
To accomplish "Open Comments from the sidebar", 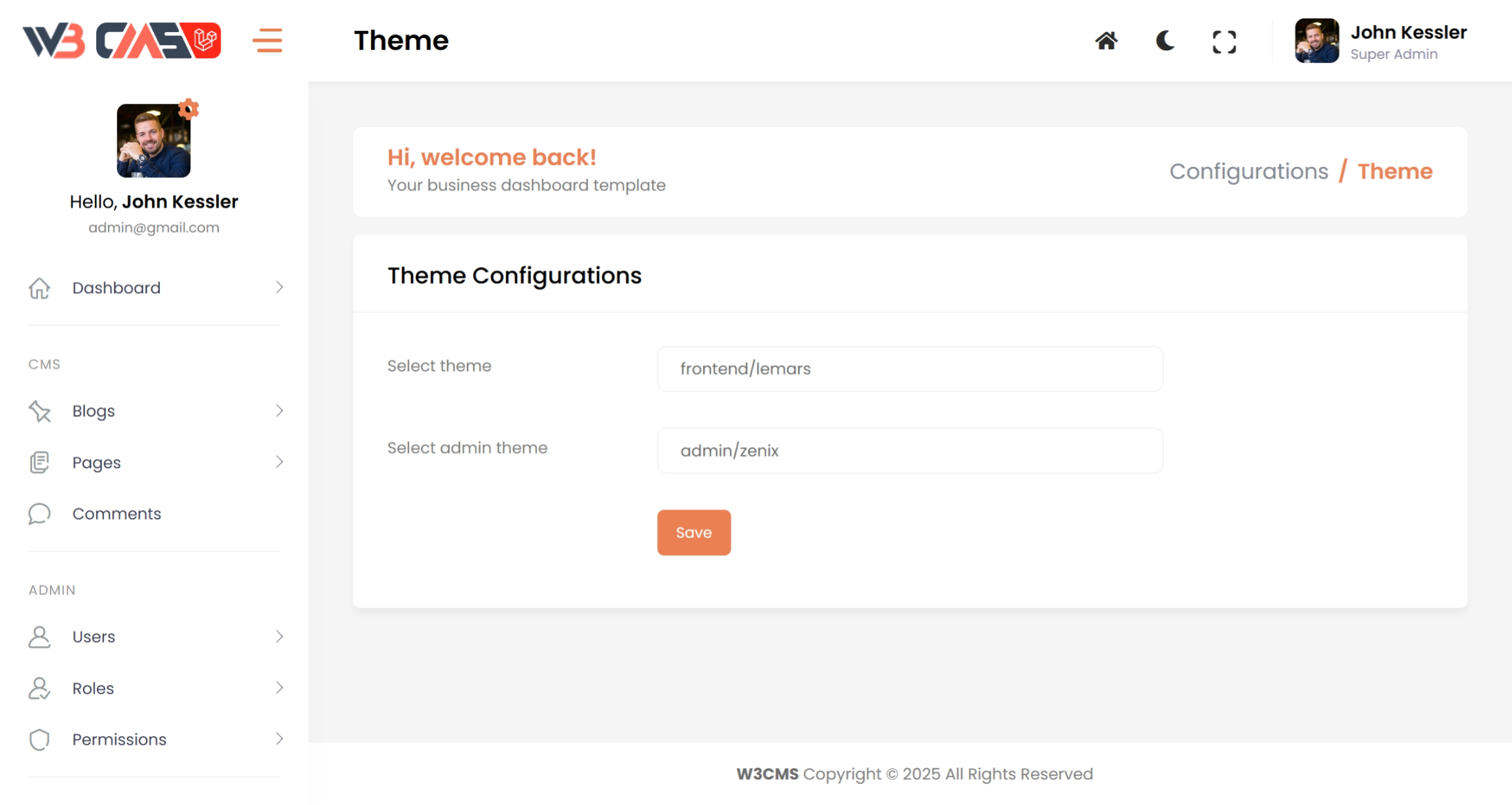I will (x=117, y=514).
